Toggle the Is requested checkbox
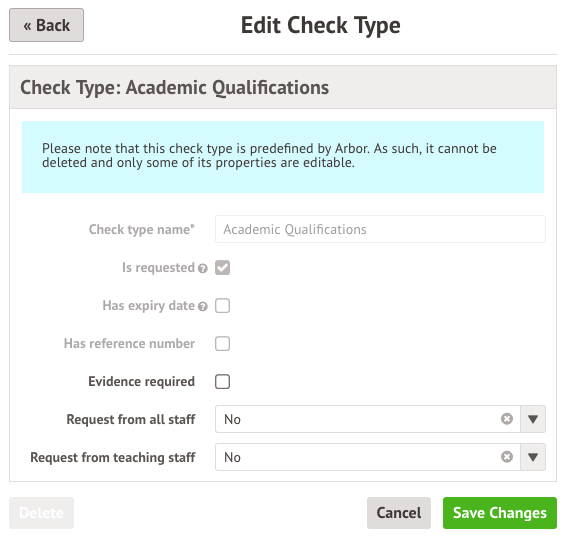The width and height of the screenshot is (565, 537). click(222, 268)
